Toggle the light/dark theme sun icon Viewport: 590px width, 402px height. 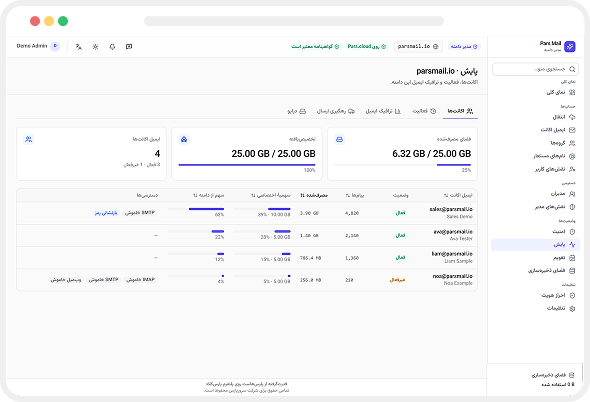(x=95, y=47)
